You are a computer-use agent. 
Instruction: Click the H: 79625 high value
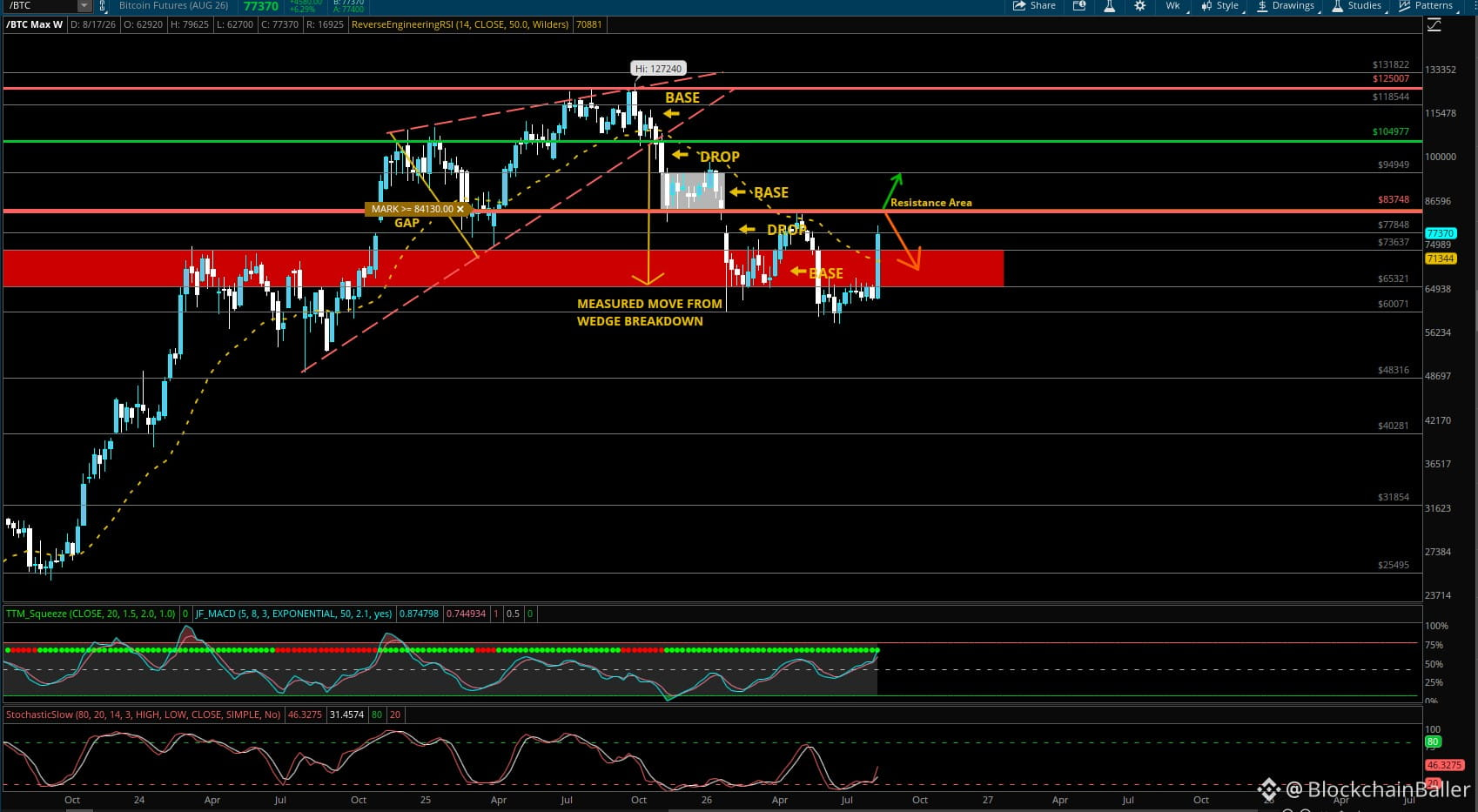click(190, 24)
